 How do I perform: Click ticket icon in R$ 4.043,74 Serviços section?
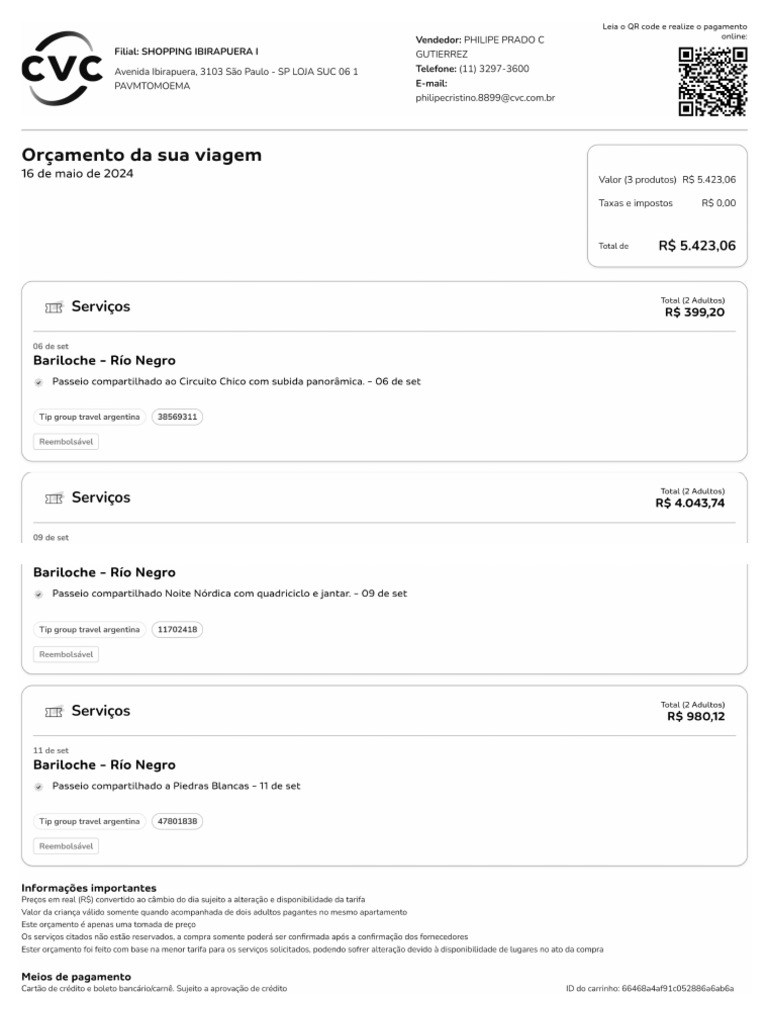pyautogui.click(x=54, y=498)
